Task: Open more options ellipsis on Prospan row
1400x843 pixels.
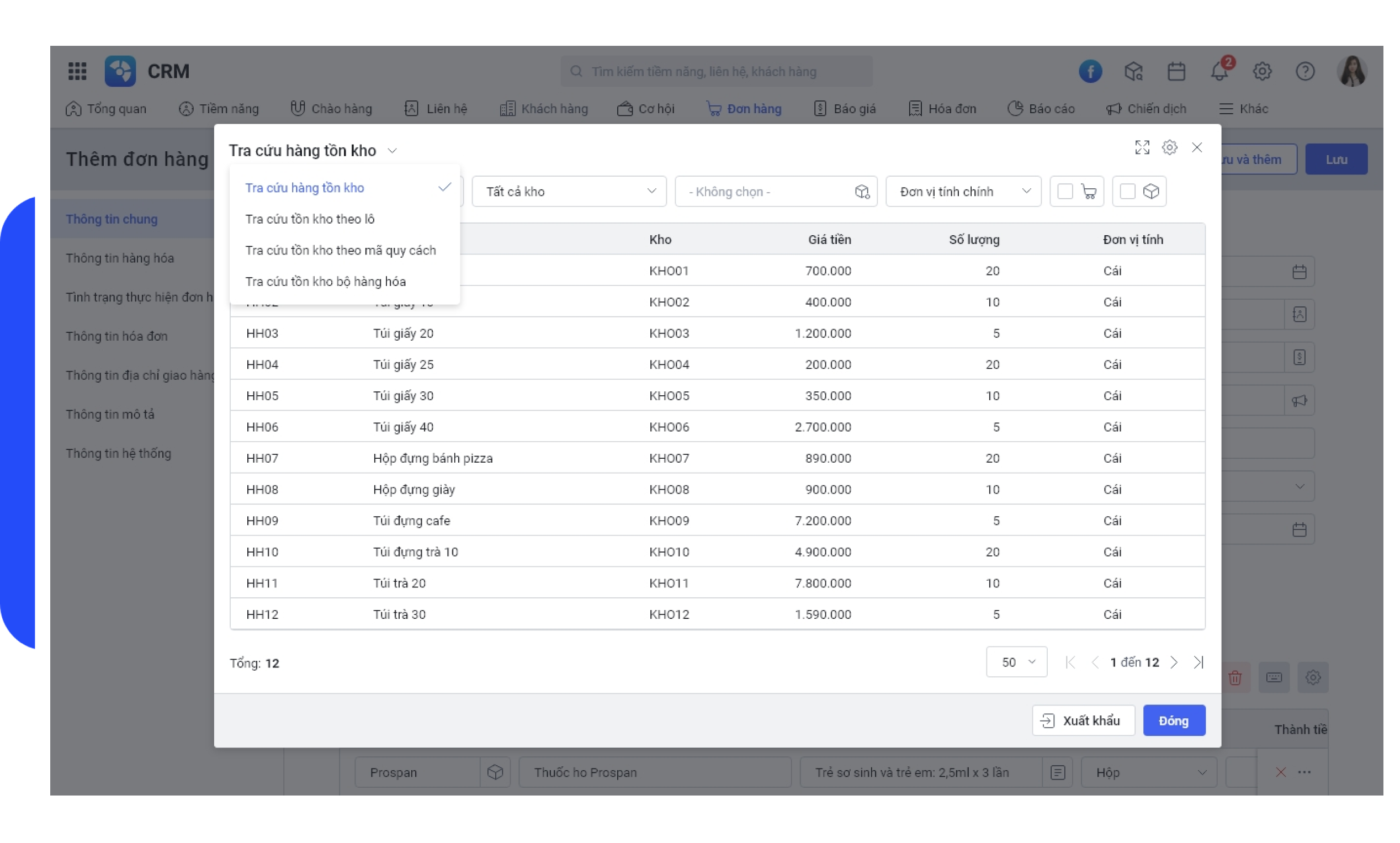Action: [x=1304, y=772]
